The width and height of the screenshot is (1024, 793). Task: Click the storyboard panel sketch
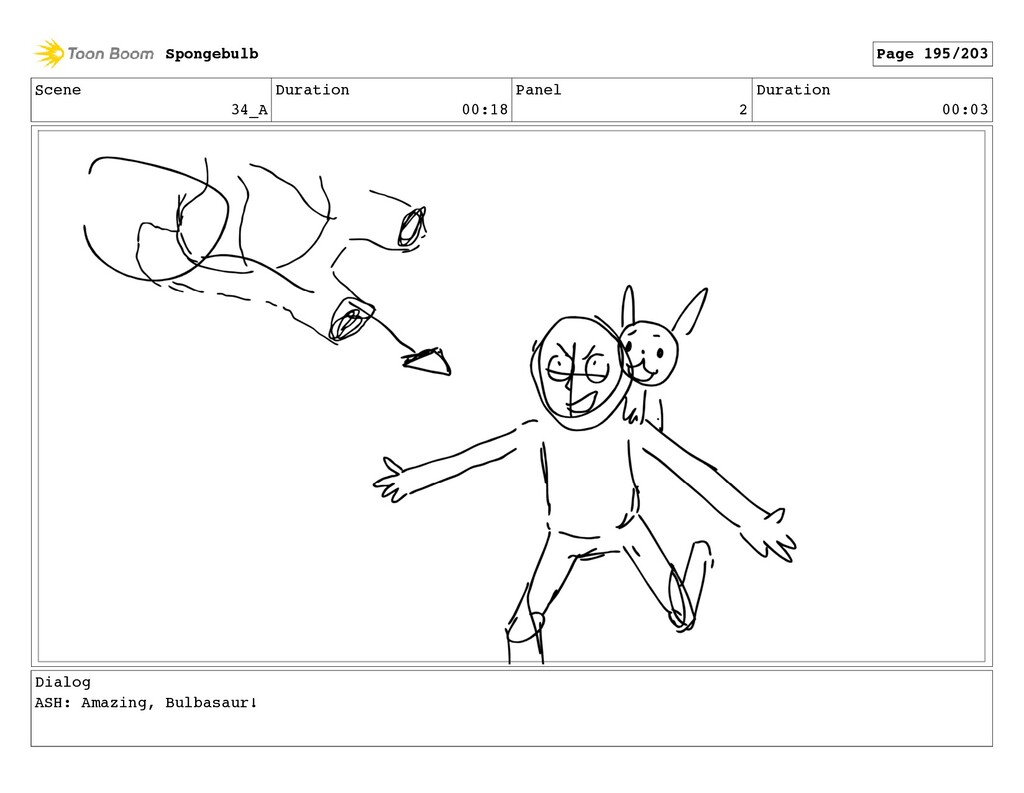(x=511, y=396)
